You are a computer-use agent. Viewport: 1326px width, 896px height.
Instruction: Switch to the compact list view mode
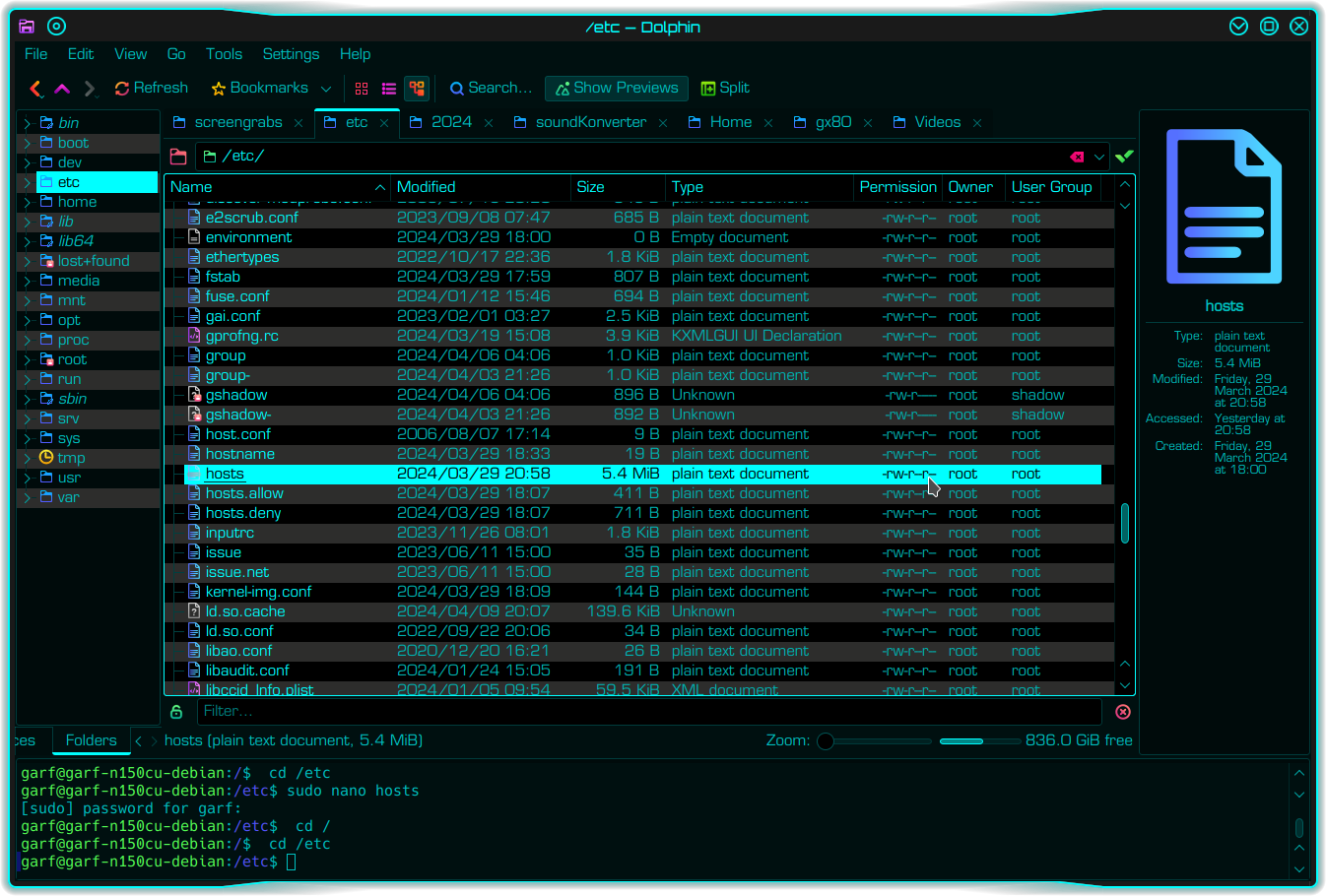click(389, 89)
